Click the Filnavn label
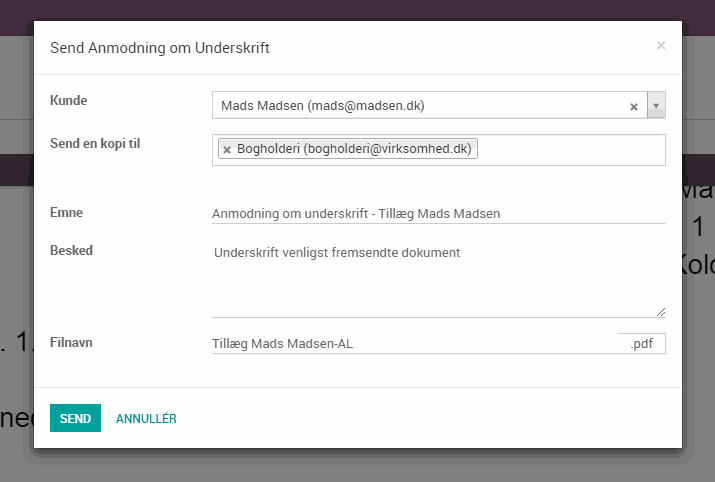715x482 pixels. point(71,342)
